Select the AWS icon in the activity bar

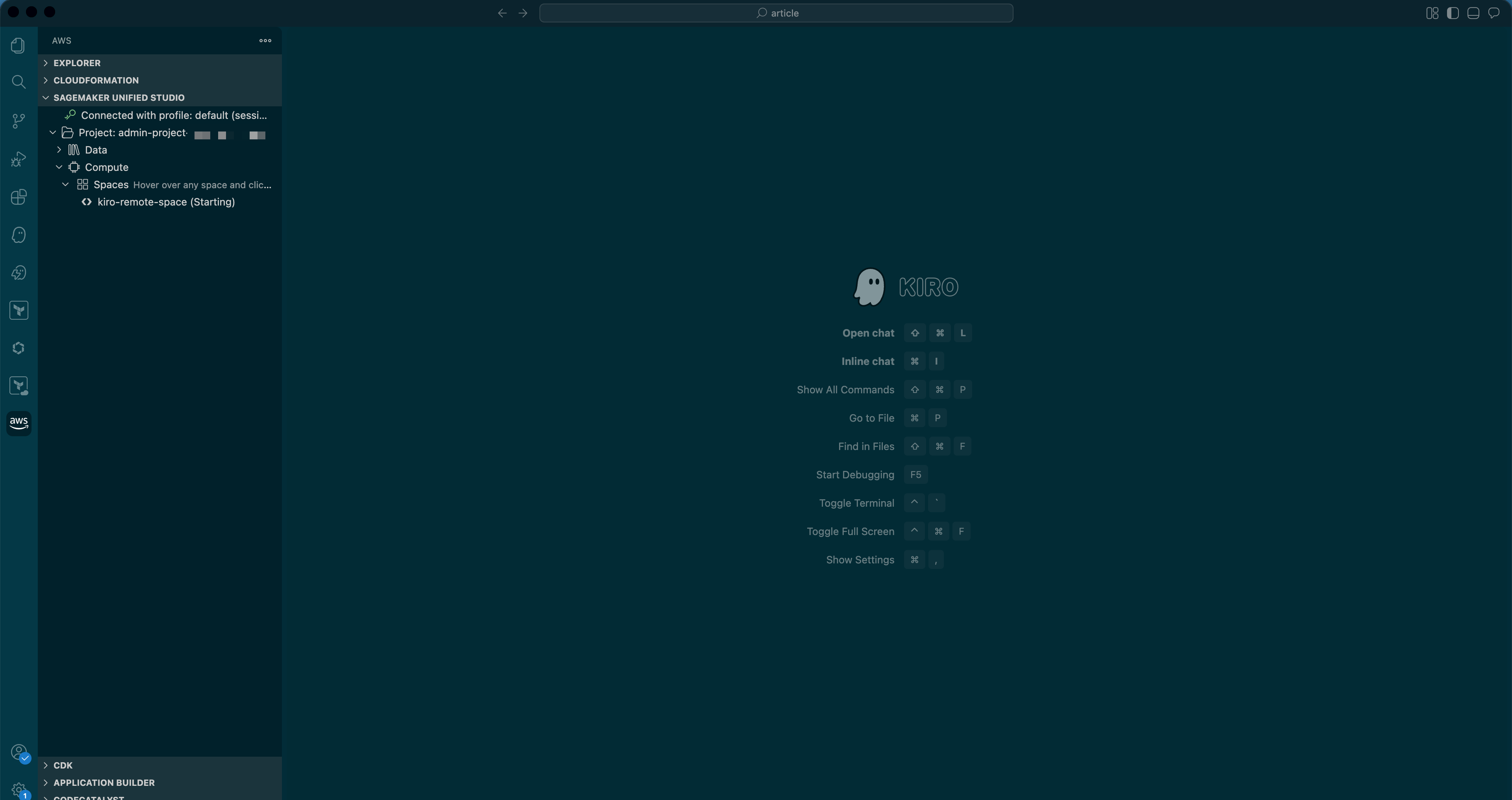(18, 423)
